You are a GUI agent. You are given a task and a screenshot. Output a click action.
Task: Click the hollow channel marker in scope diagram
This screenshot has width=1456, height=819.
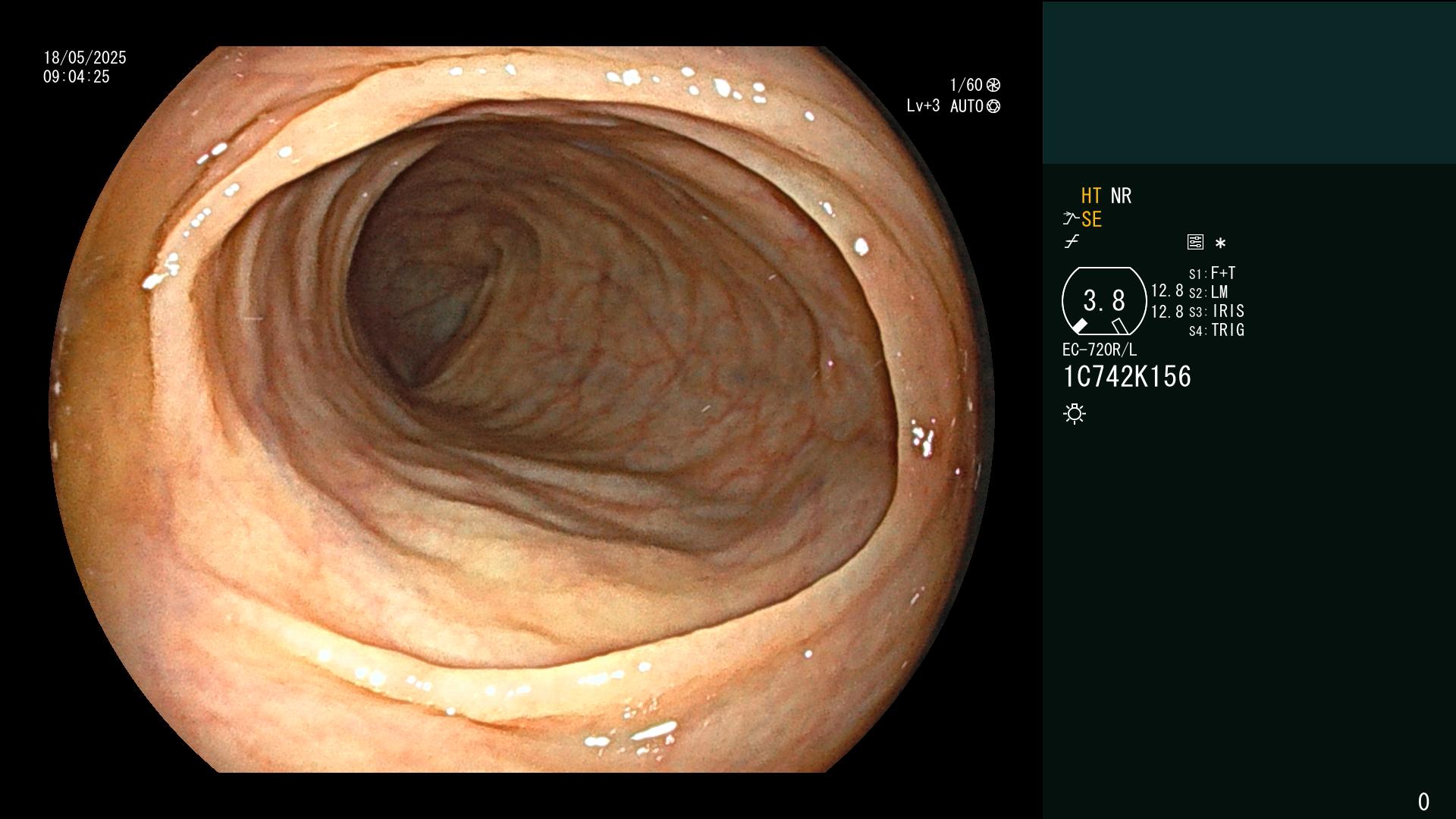pos(1120,326)
